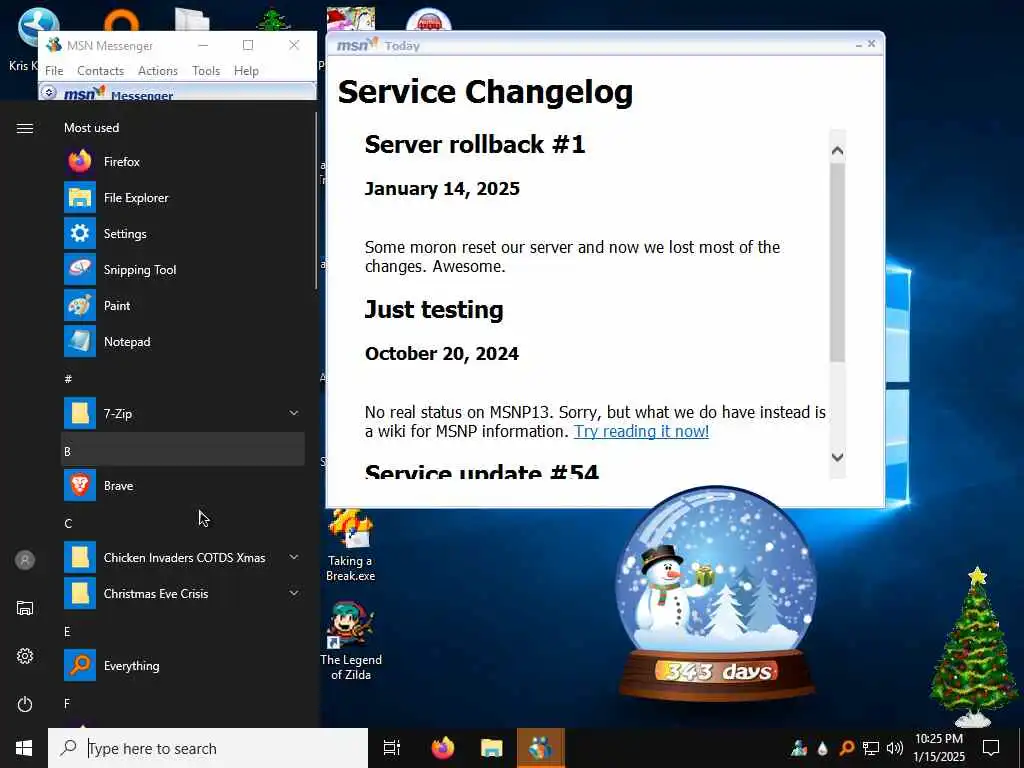
Task: Launch Everything search app
Action: pos(183,665)
